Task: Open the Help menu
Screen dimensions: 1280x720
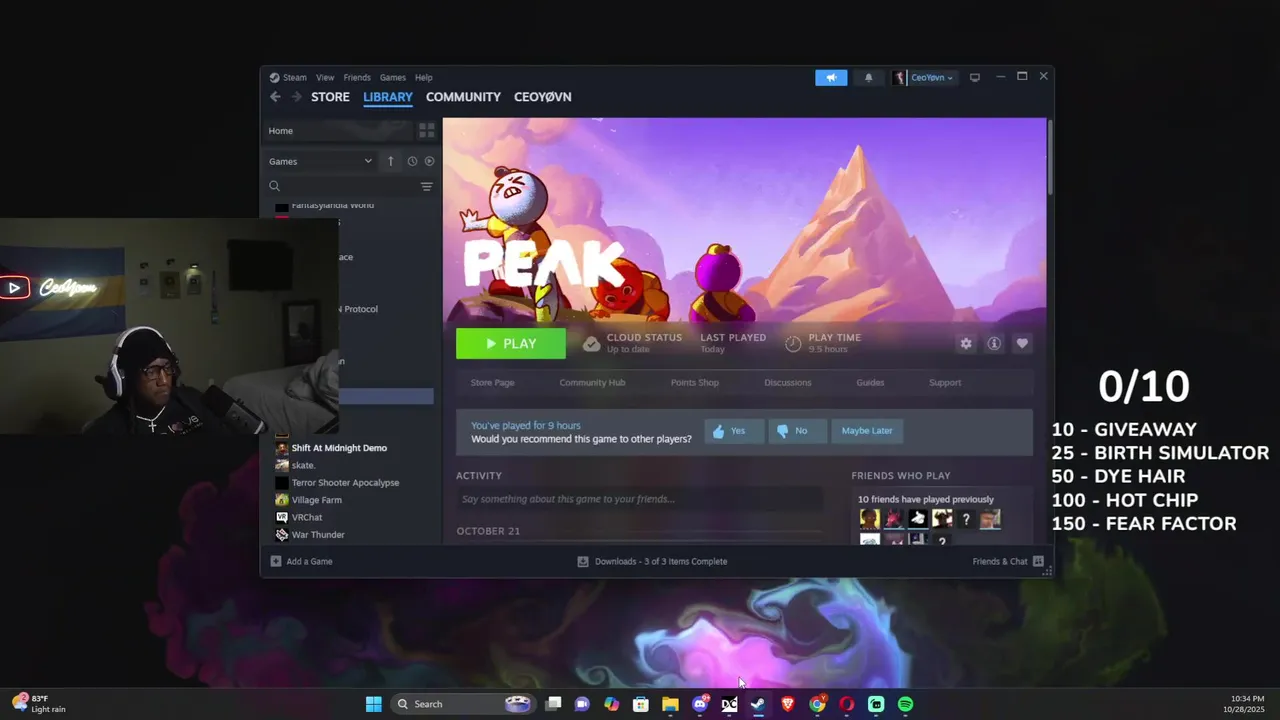Action: click(x=424, y=77)
